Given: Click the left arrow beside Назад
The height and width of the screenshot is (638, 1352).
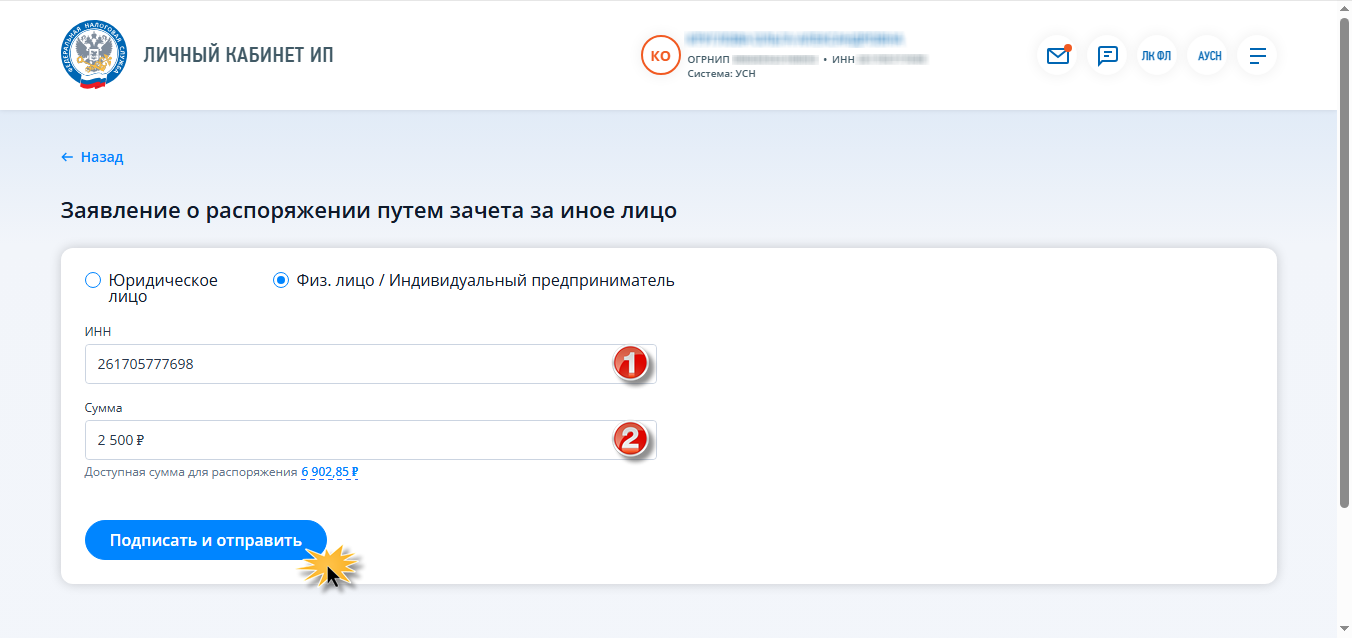Looking at the screenshot, I should pyautogui.click(x=67, y=157).
